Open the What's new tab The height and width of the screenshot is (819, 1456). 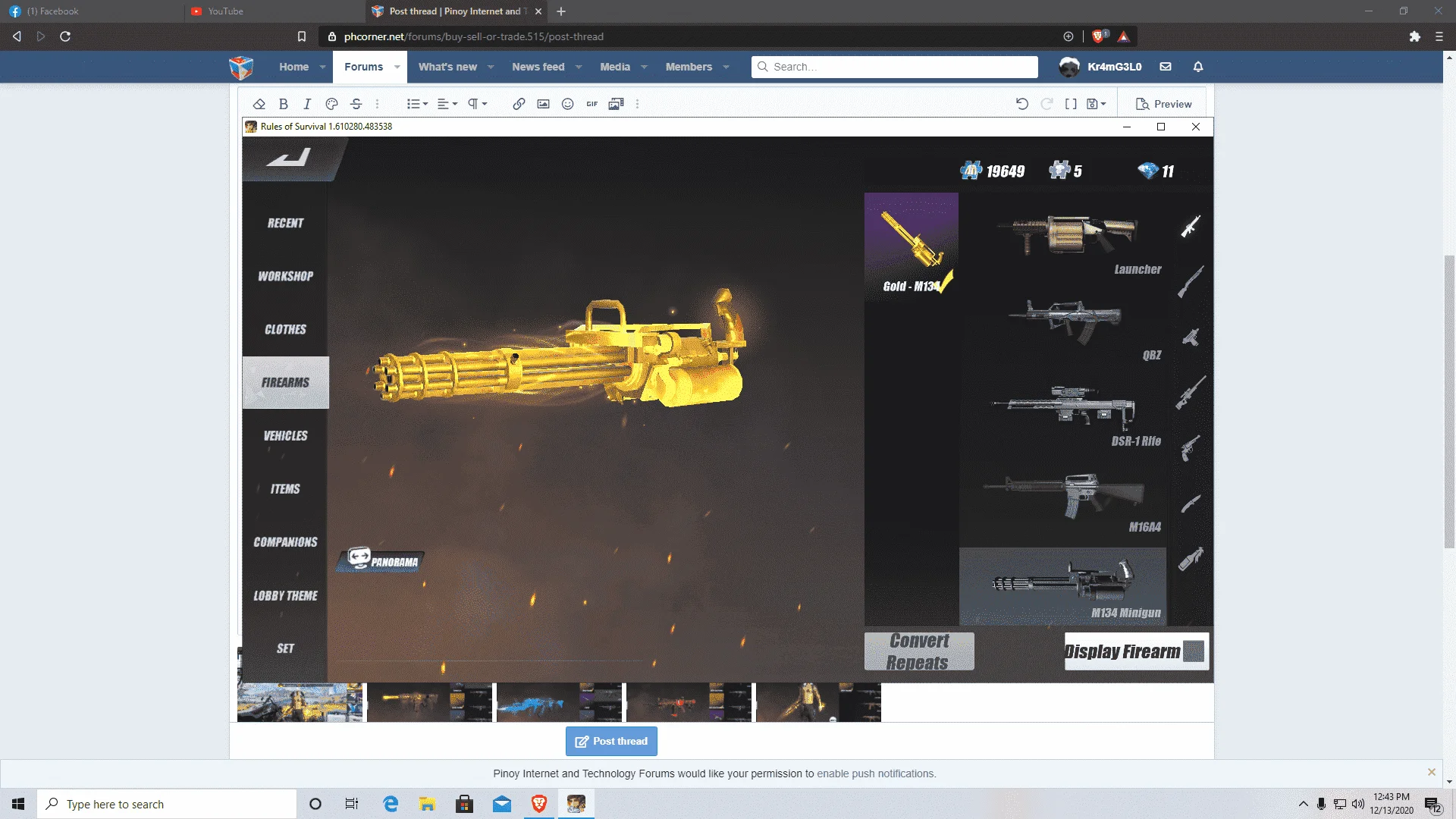pos(447,67)
